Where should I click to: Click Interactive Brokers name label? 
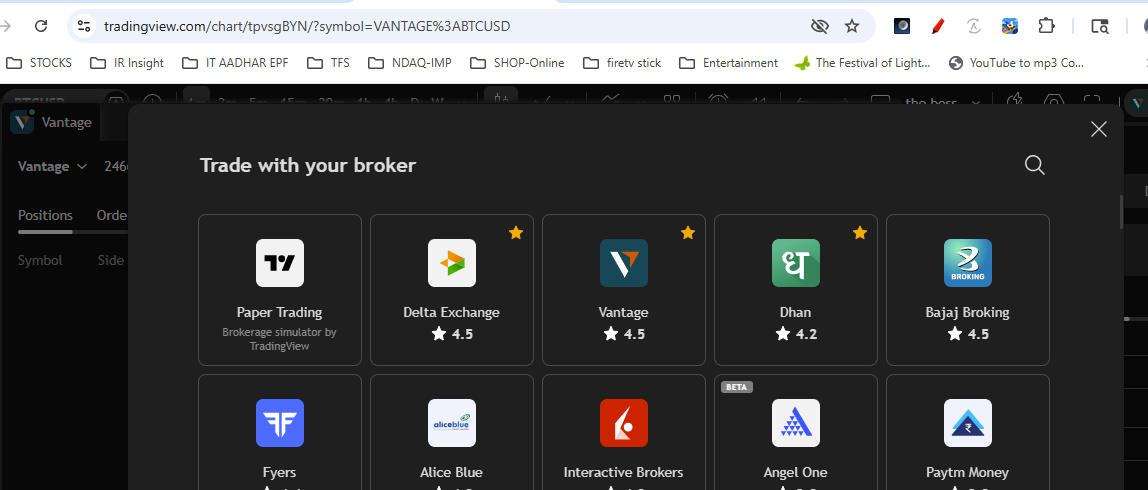point(624,472)
